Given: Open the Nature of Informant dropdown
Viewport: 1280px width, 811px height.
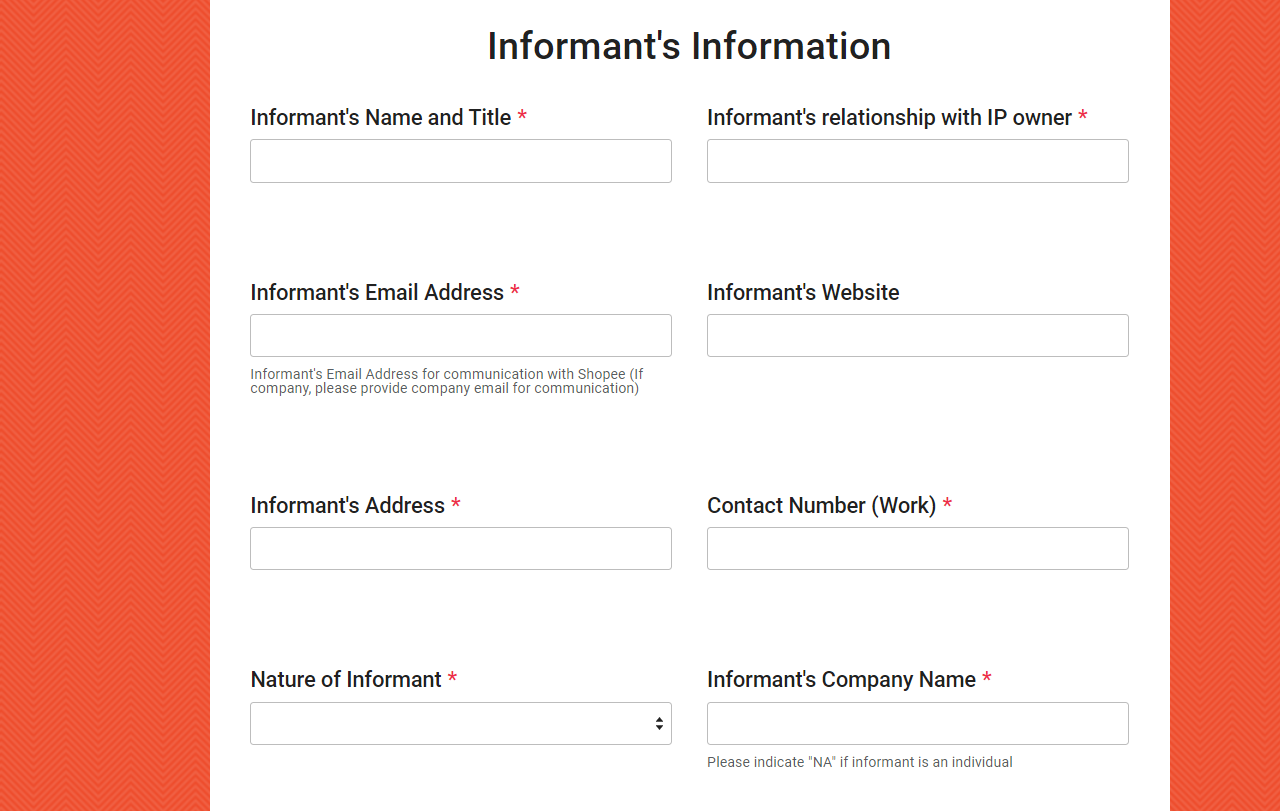Looking at the screenshot, I should point(450,724).
